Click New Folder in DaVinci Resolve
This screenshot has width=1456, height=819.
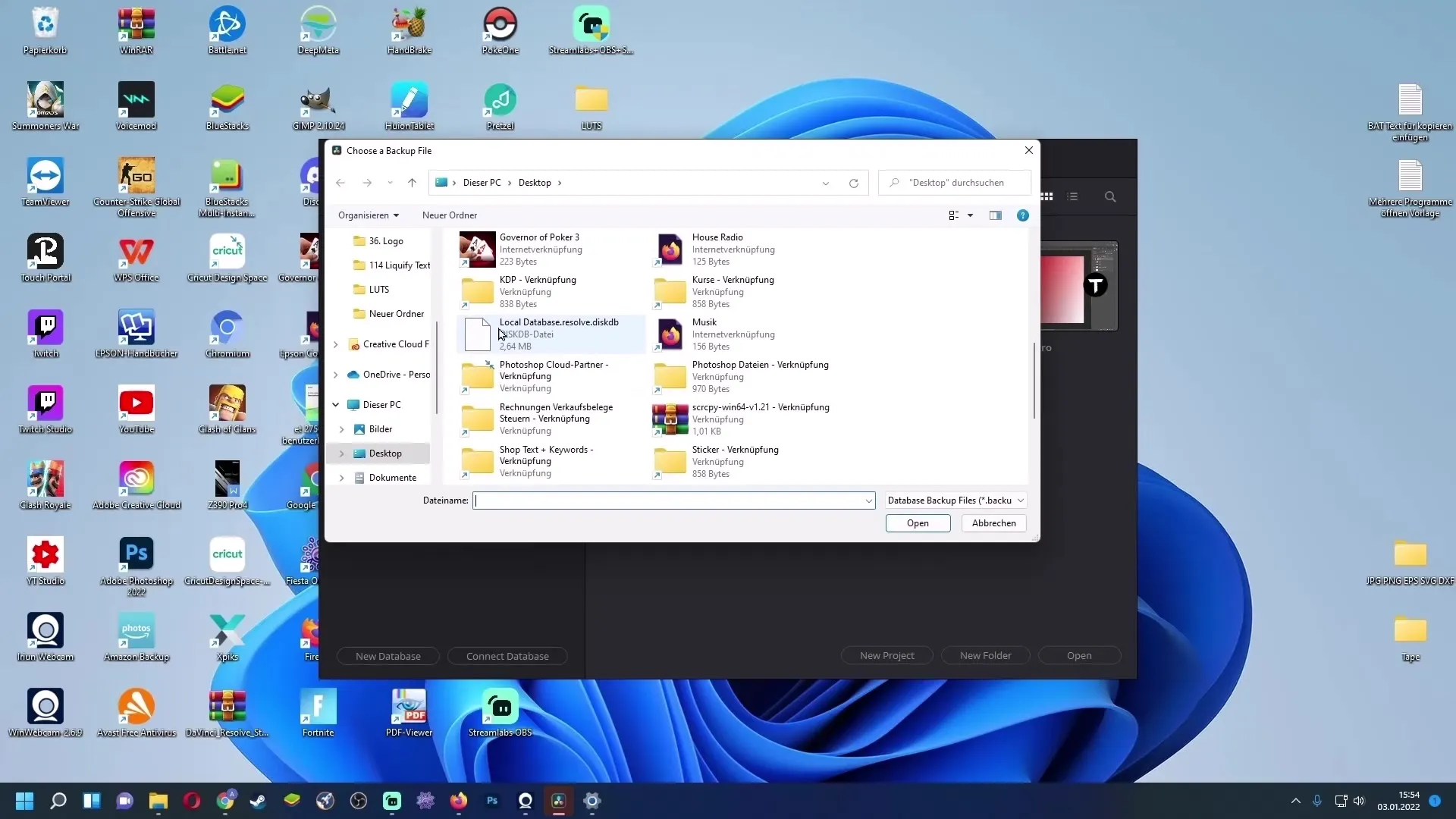tap(986, 655)
